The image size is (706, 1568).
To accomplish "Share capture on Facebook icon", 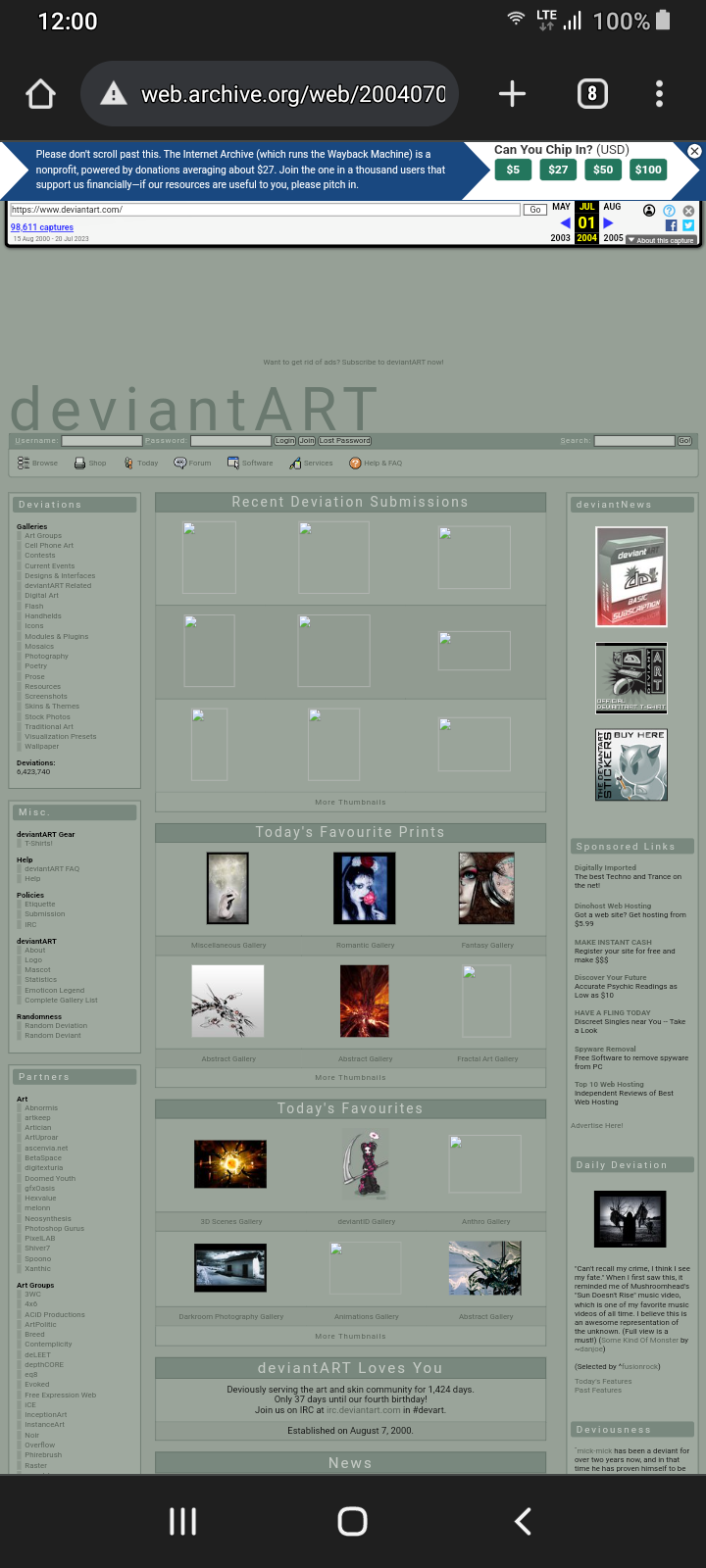I will [672, 225].
